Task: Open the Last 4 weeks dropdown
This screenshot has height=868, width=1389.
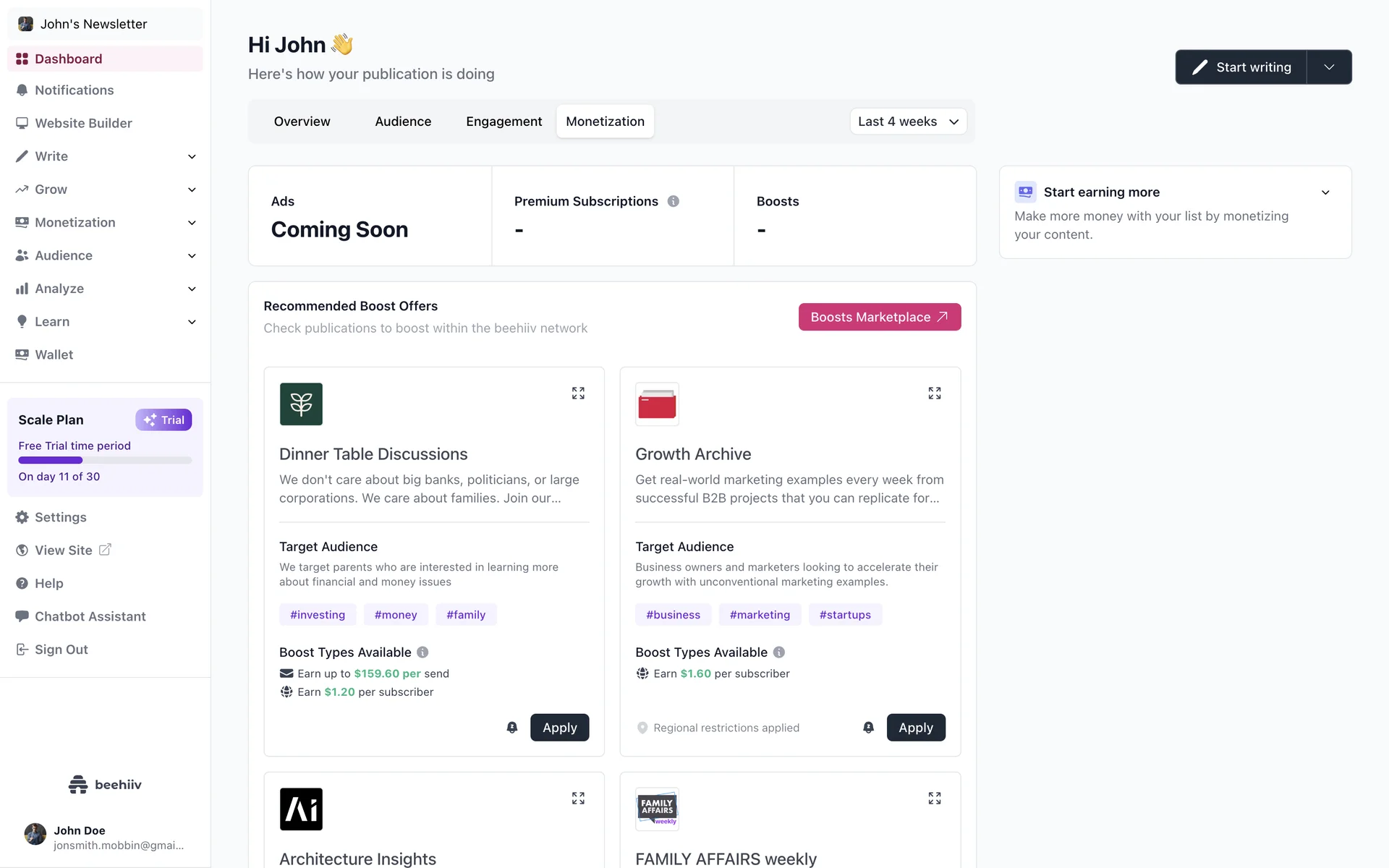Action: point(908,122)
